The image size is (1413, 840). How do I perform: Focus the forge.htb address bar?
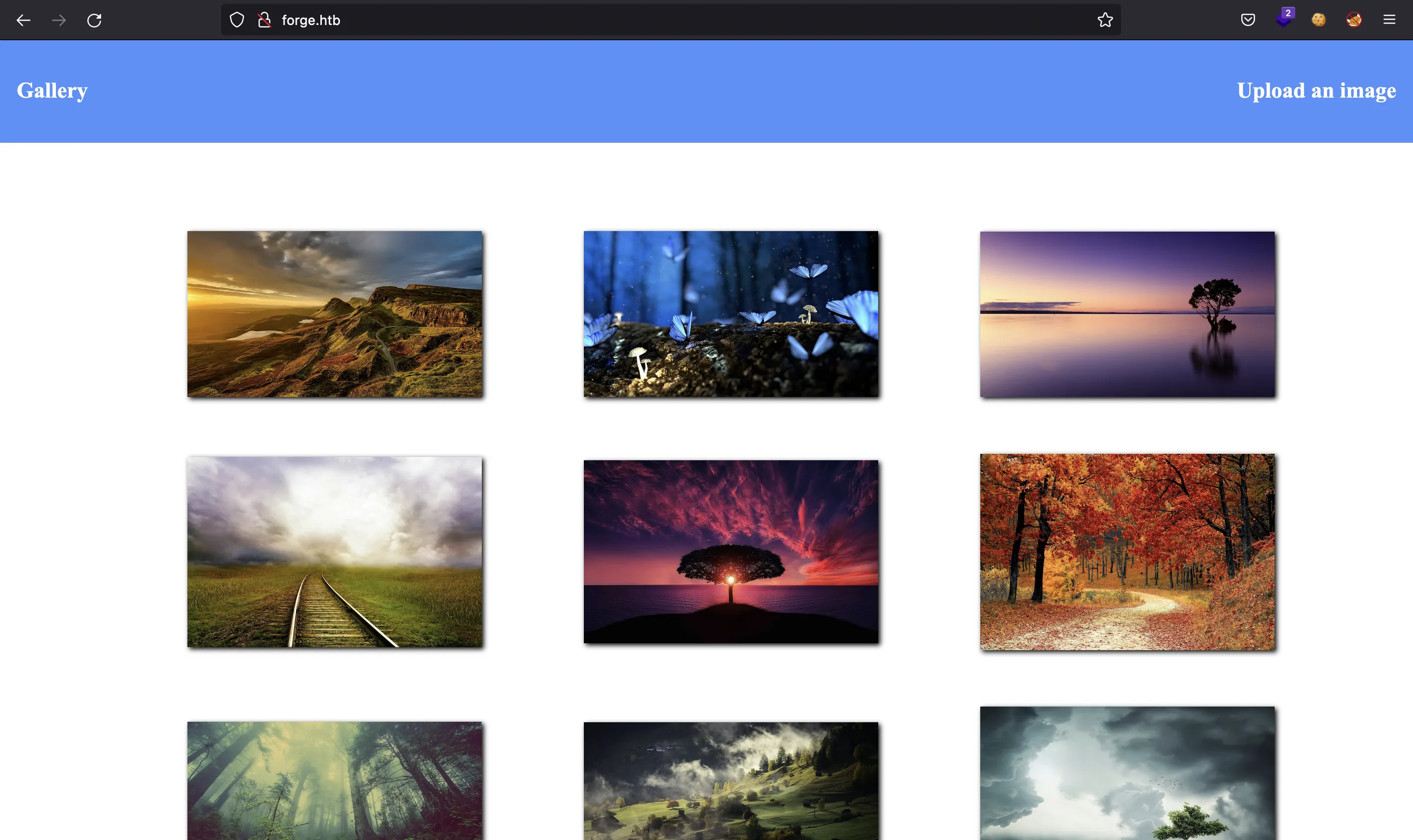point(671,21)
